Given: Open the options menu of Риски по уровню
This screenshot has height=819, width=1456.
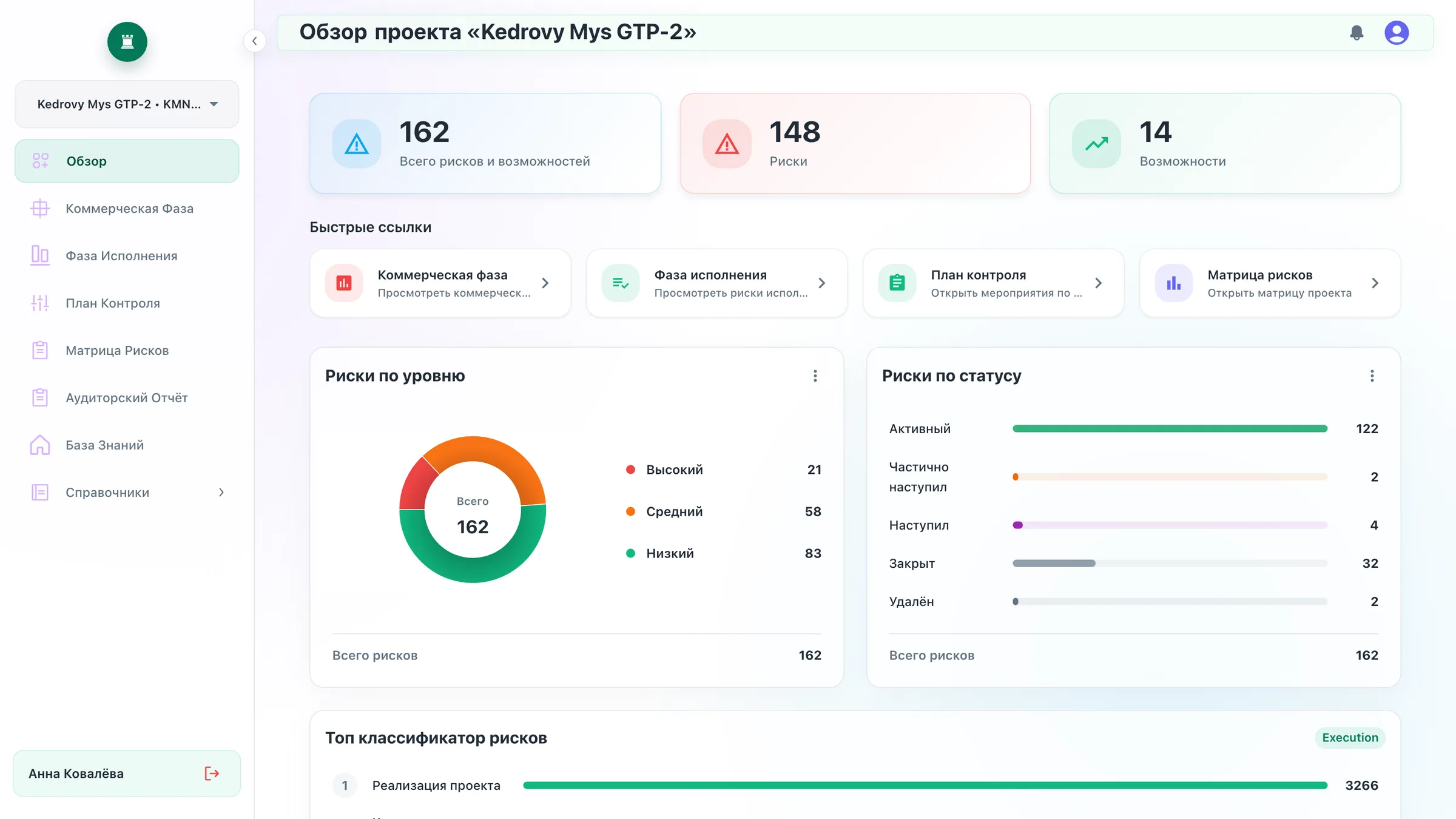Looking at the screenshot, I should click(815, 376).
